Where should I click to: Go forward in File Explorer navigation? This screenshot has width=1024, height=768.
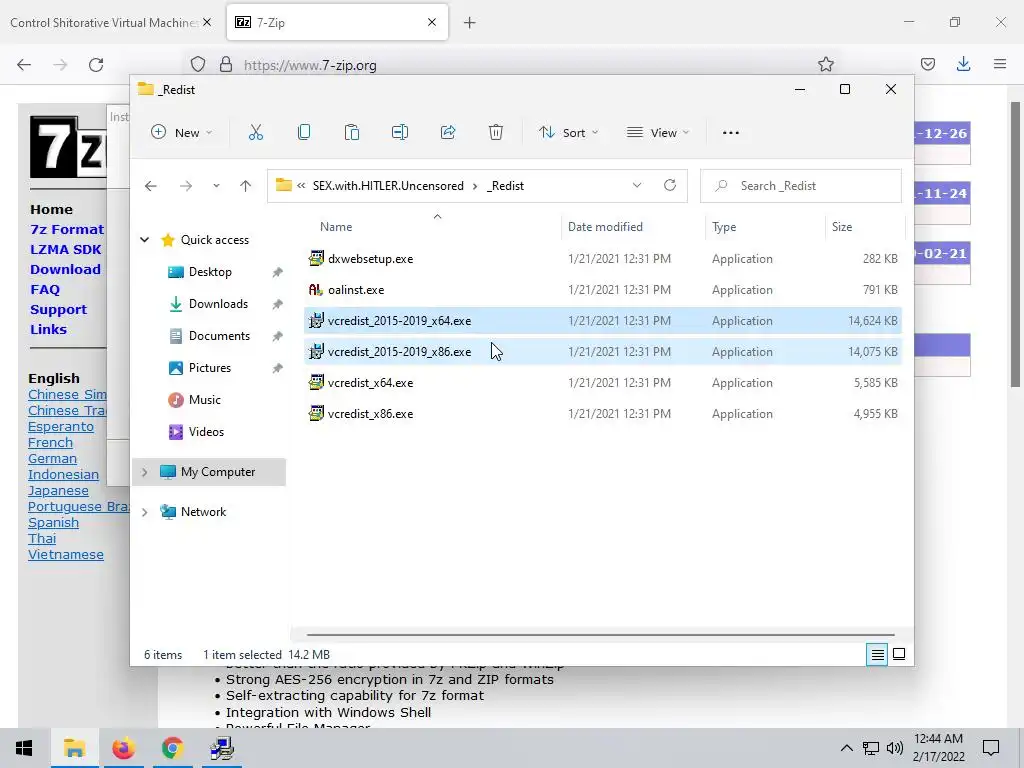(x=186, y=186)
